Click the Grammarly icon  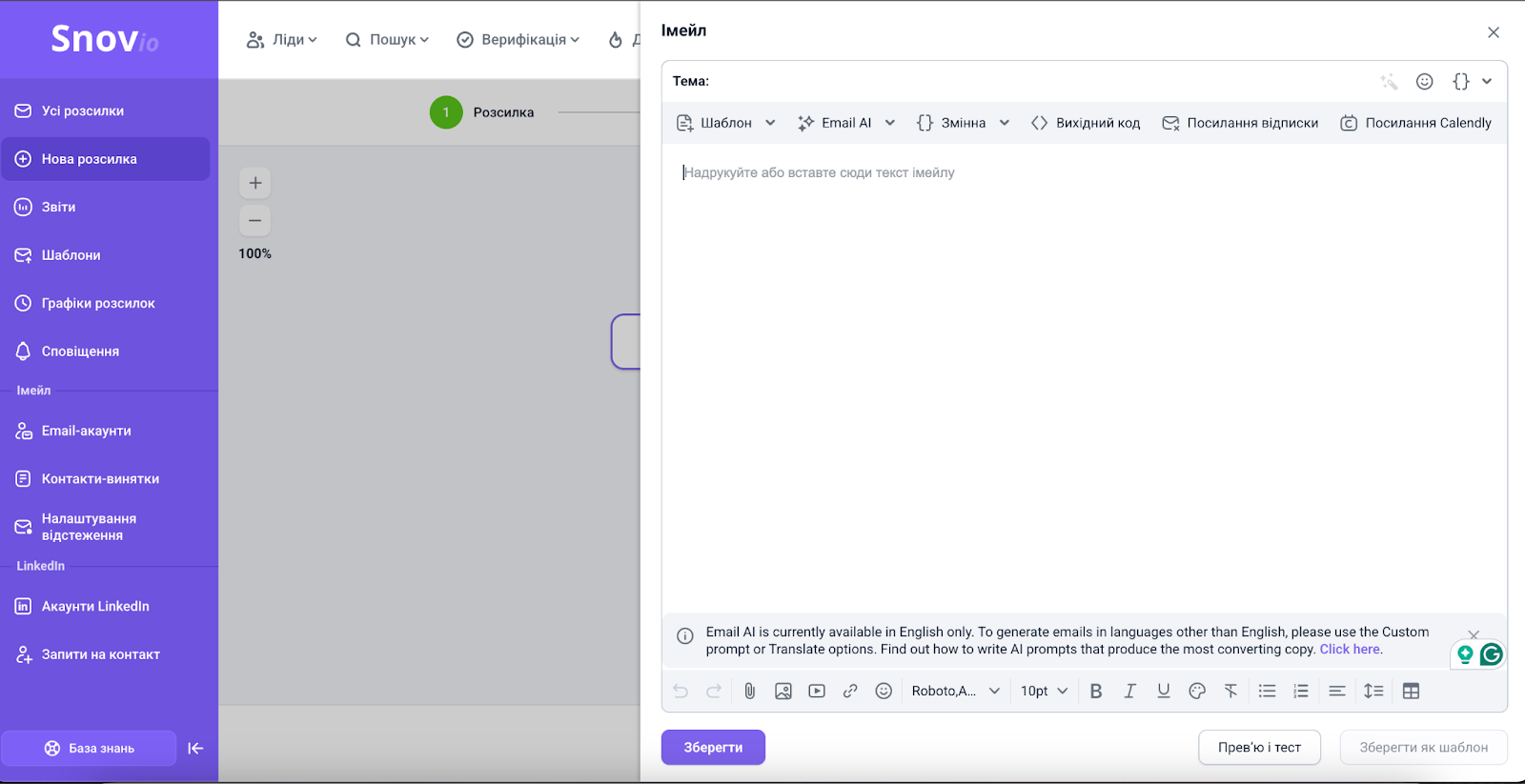click(1492, 654)
